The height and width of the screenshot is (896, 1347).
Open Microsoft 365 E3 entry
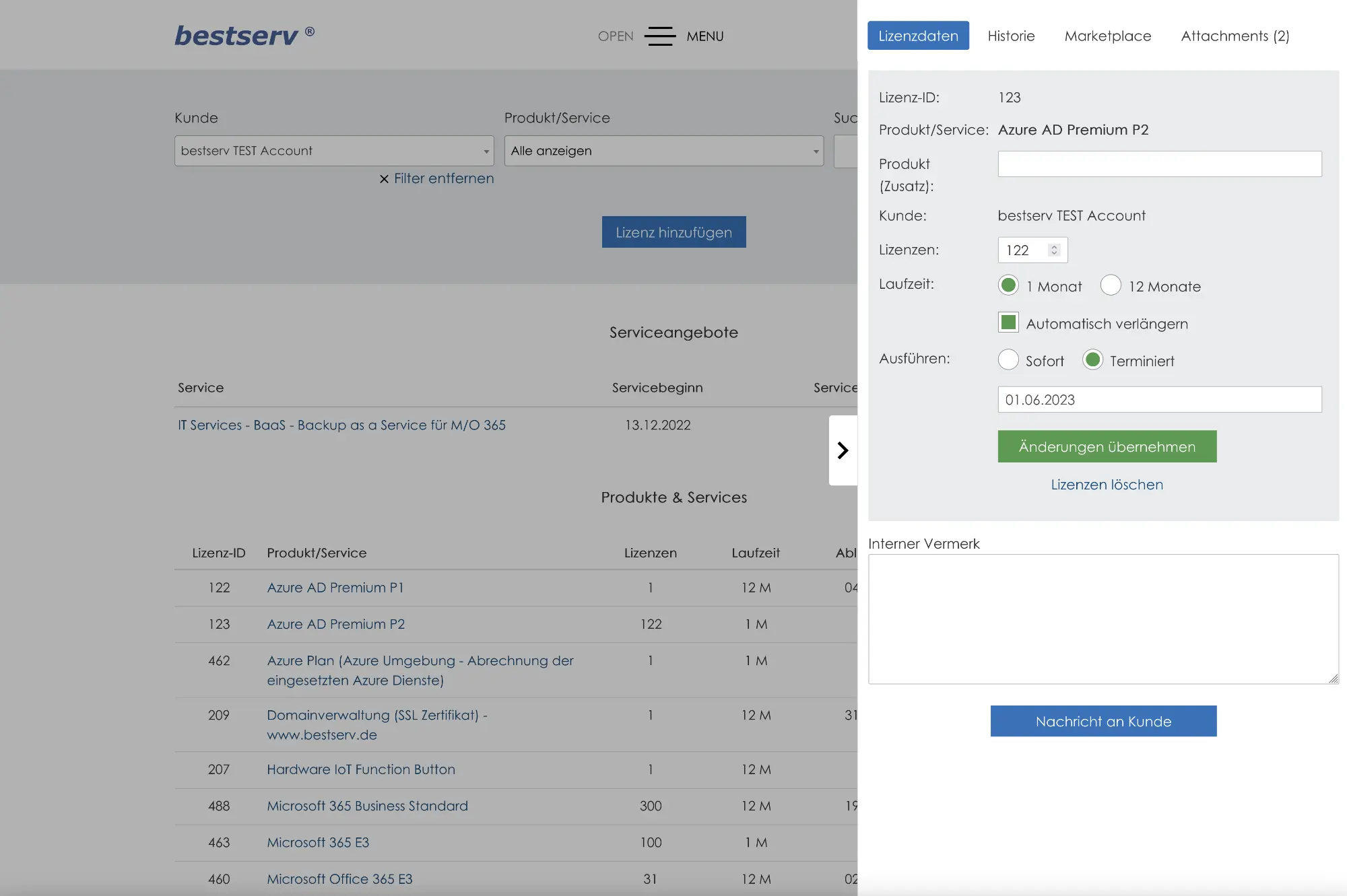tap(318, 842)
